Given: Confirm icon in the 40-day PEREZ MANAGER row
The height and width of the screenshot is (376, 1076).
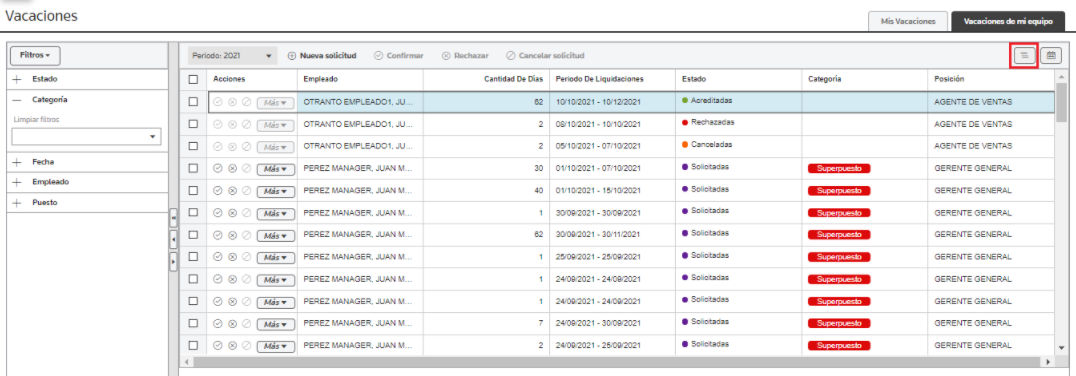Looking at the screenshot, I should (x=218, y=191).
